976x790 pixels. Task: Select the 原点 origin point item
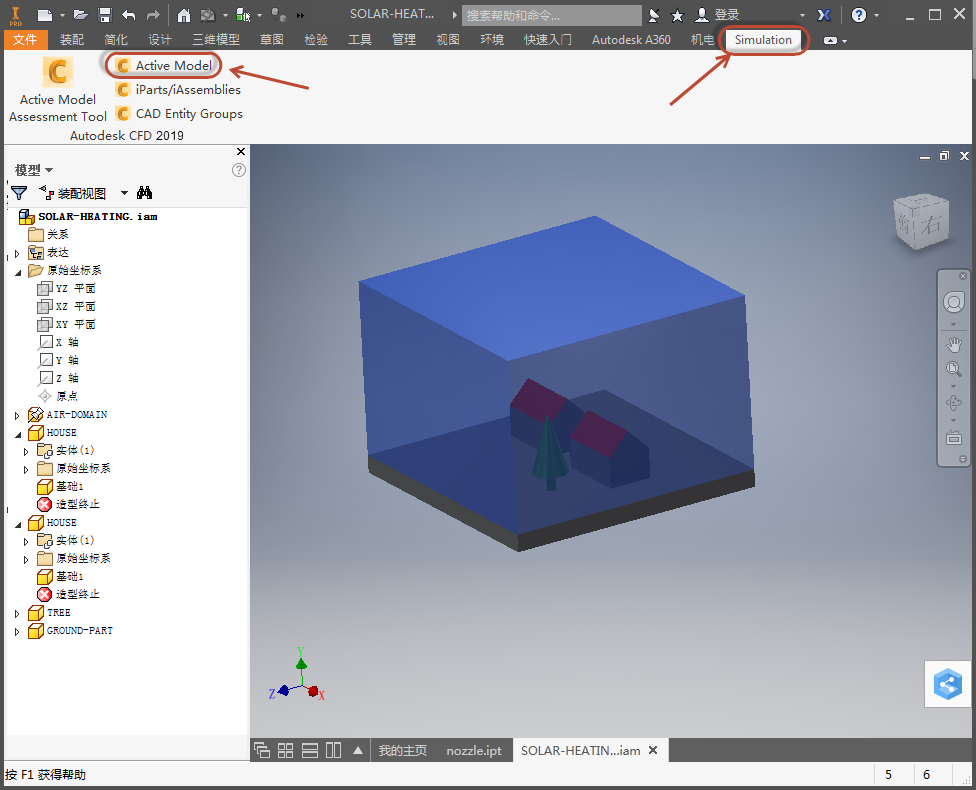(58, 396)
